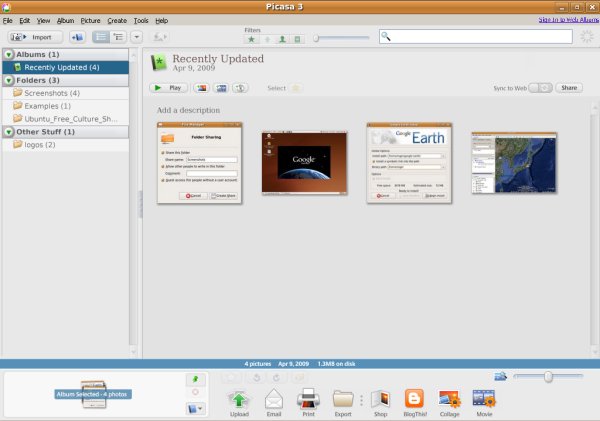
Task: Switch to flat folder list view
Action: coord(101,37)
